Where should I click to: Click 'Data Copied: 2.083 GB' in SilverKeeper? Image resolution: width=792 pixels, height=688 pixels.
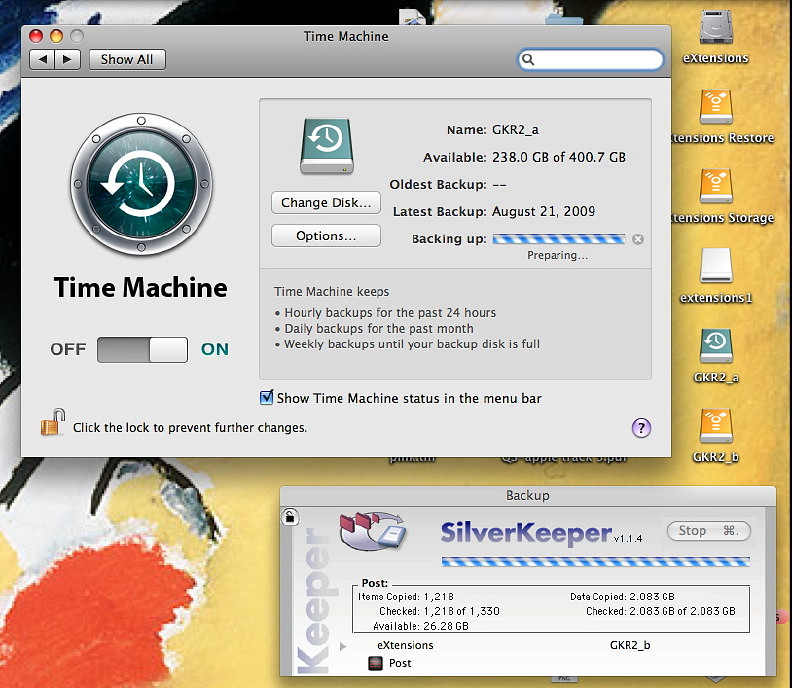(x=622, y=597)
